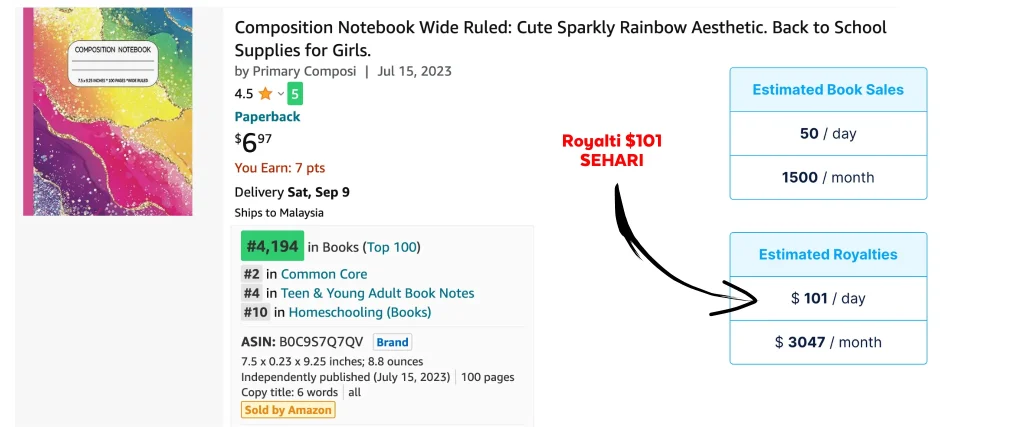Open the Composition Notebook Wide Ruled title

pyautogui.click(x=560, y=39)
